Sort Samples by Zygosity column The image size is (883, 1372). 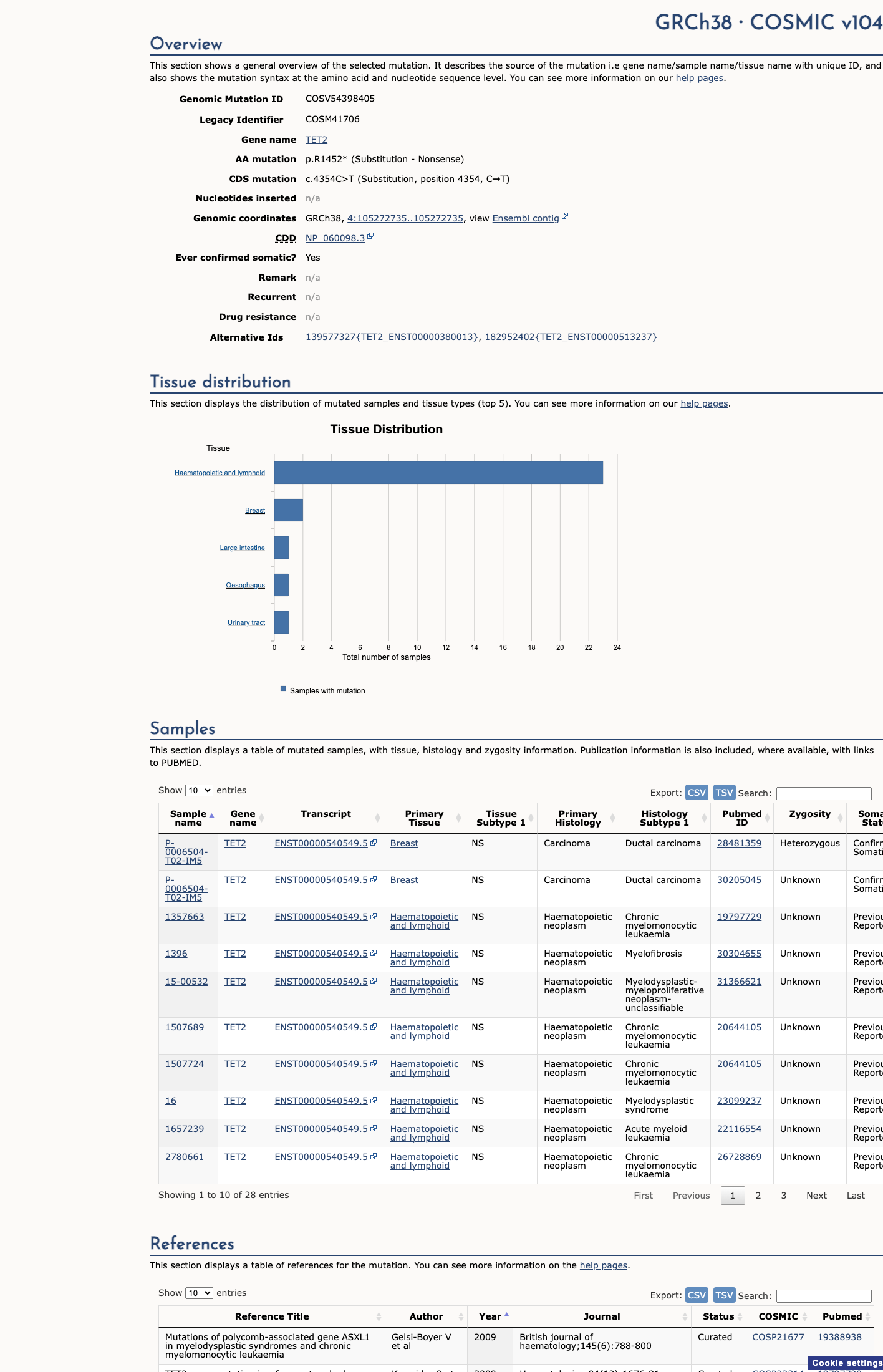(809, 818)
